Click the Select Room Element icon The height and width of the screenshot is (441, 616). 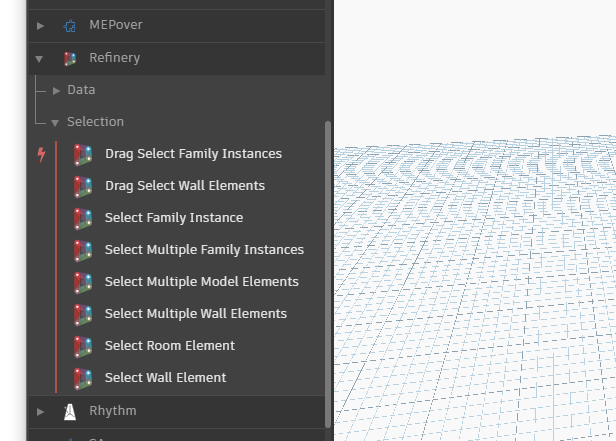pos(83,346)
